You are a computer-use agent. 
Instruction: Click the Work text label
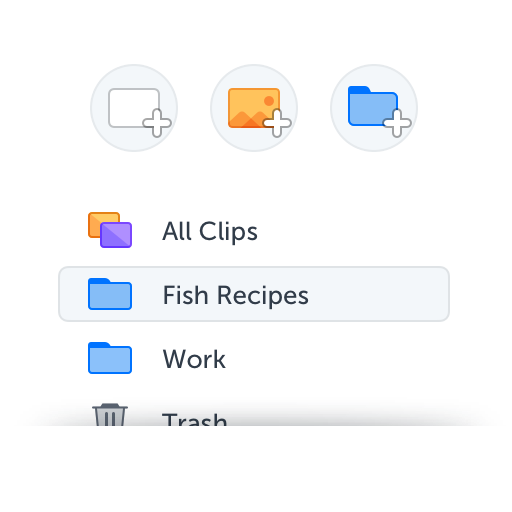[194, 359]
